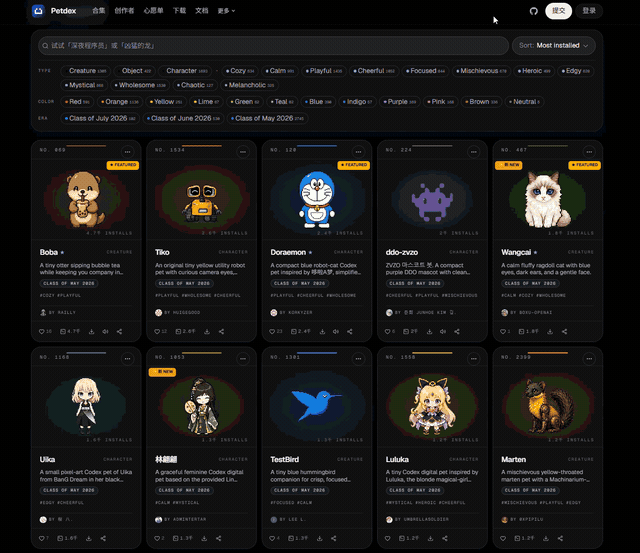The width and height of the screenshot is (640, 553).
Task: Download the Tiko pet
Action: pyautogui.click(x=207, y=331)
